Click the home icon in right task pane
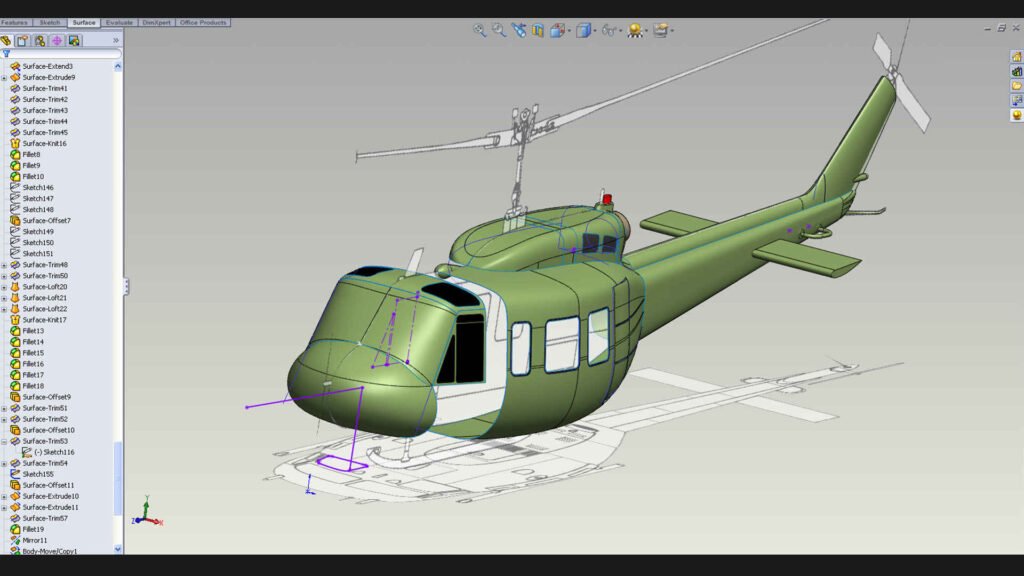 click(1016, 57)
